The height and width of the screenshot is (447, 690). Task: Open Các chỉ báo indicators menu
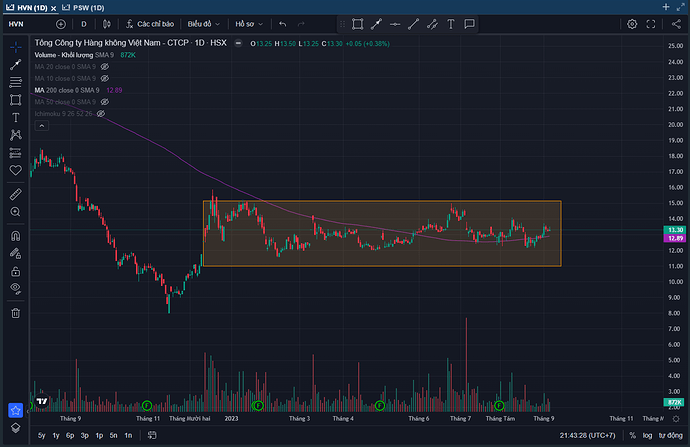(150, 24)
